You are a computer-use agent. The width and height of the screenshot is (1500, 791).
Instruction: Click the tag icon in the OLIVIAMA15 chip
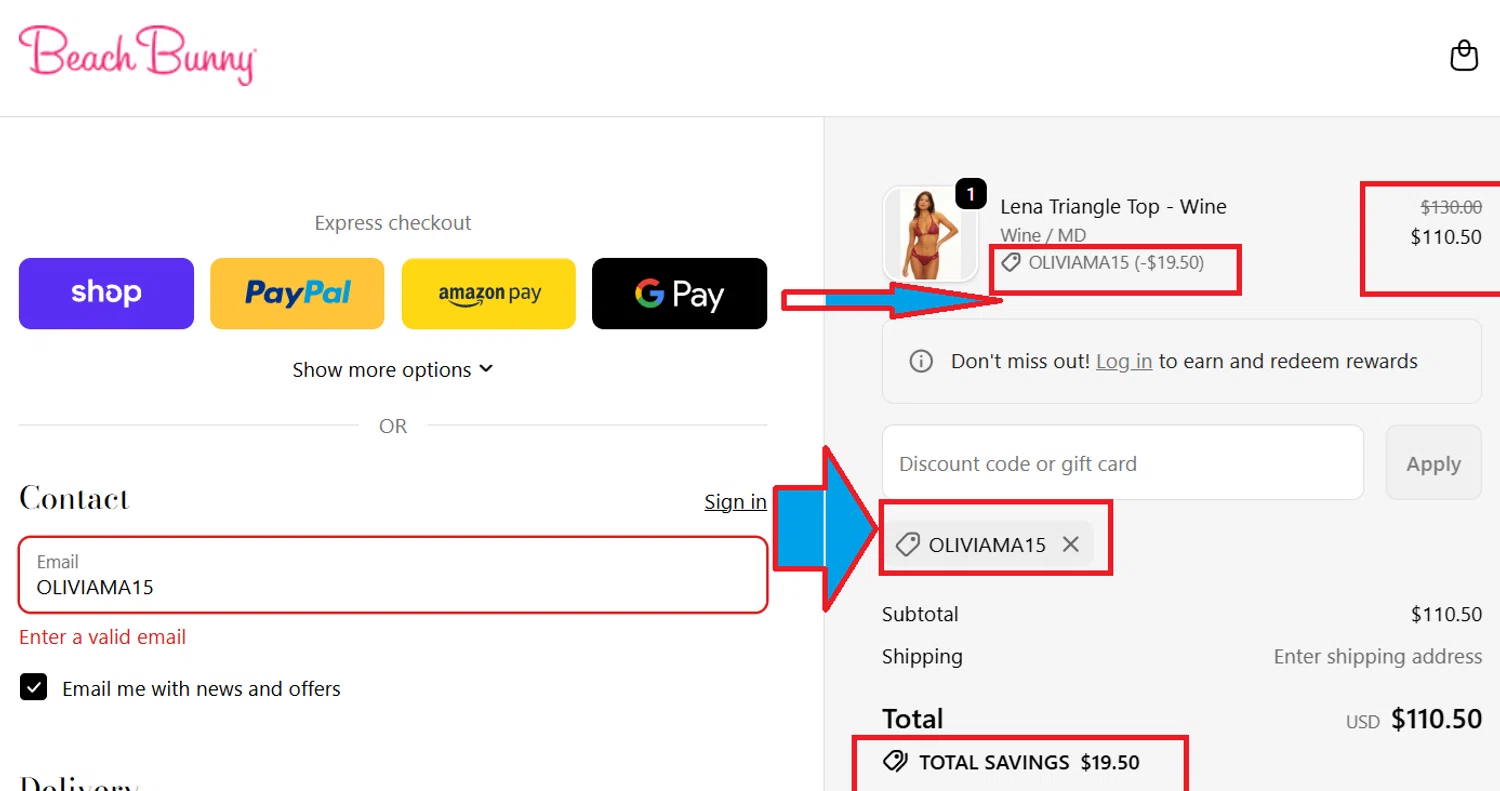908,544
